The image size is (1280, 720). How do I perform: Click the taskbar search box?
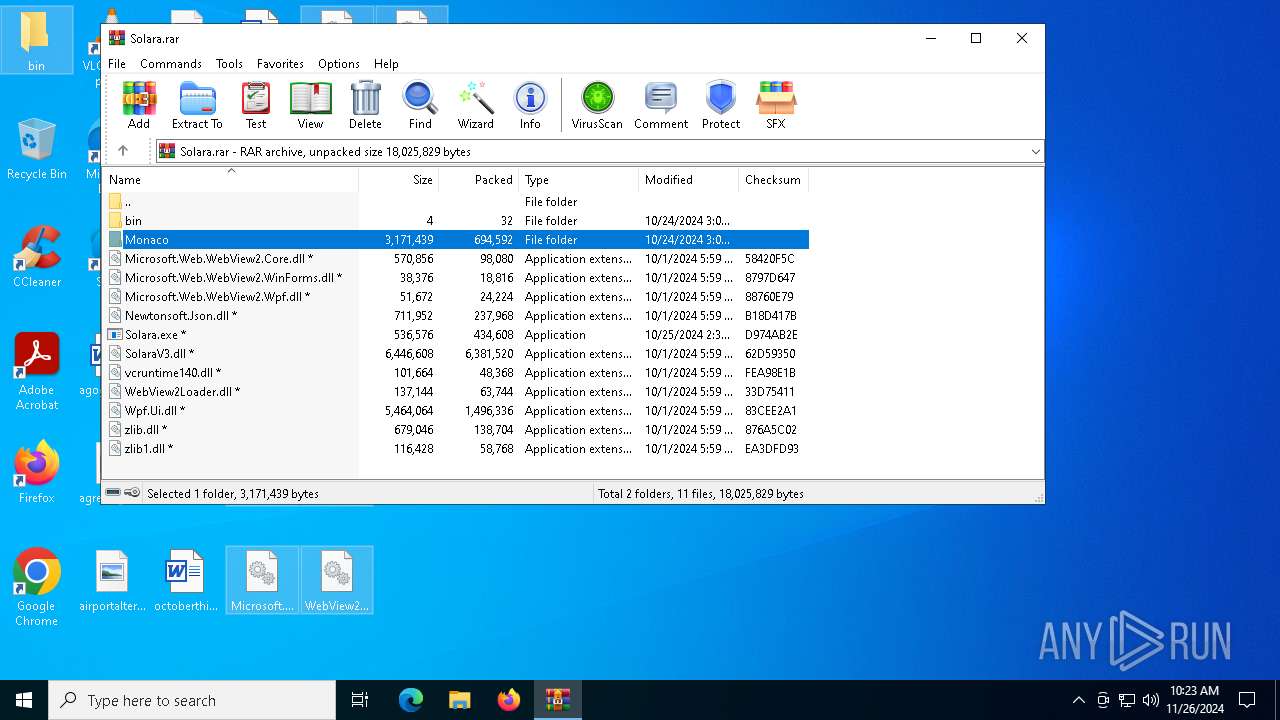pos(192,700)
